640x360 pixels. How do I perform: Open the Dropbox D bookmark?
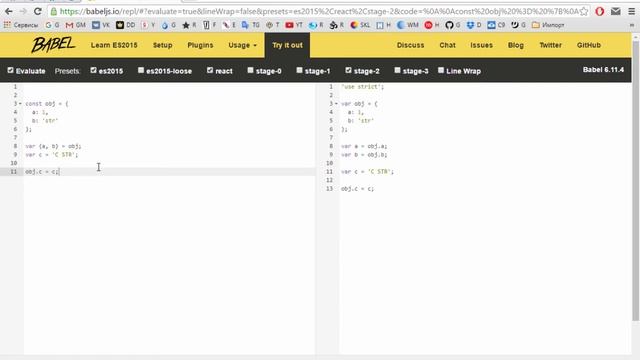tap(474, 25)
